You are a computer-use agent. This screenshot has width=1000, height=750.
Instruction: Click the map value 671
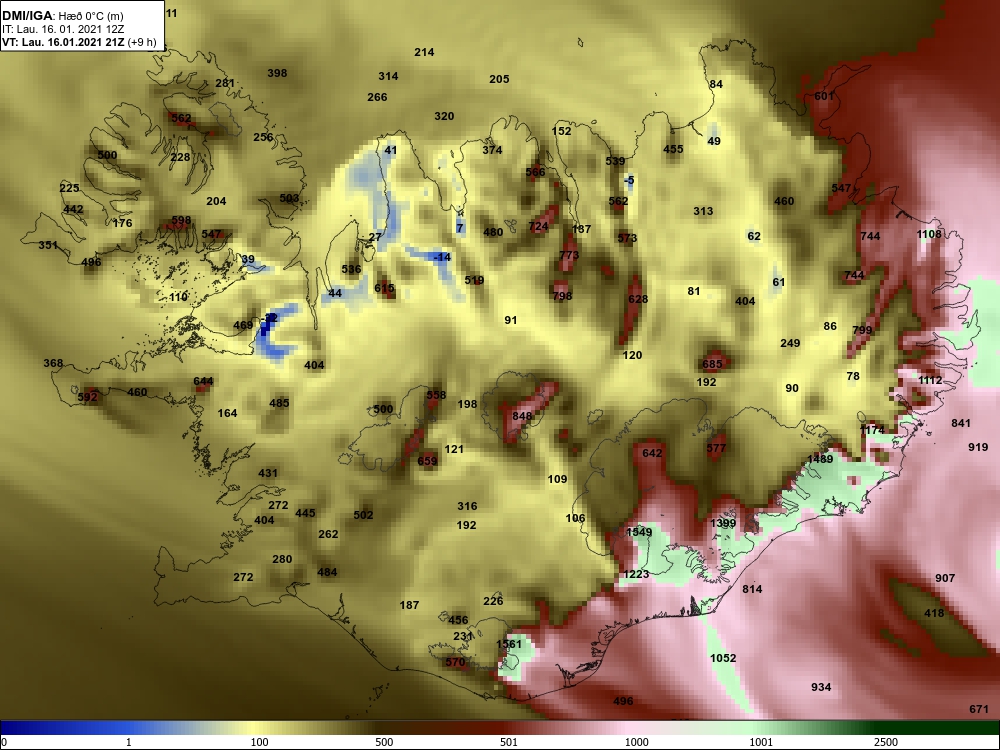(x=978, y=709)
